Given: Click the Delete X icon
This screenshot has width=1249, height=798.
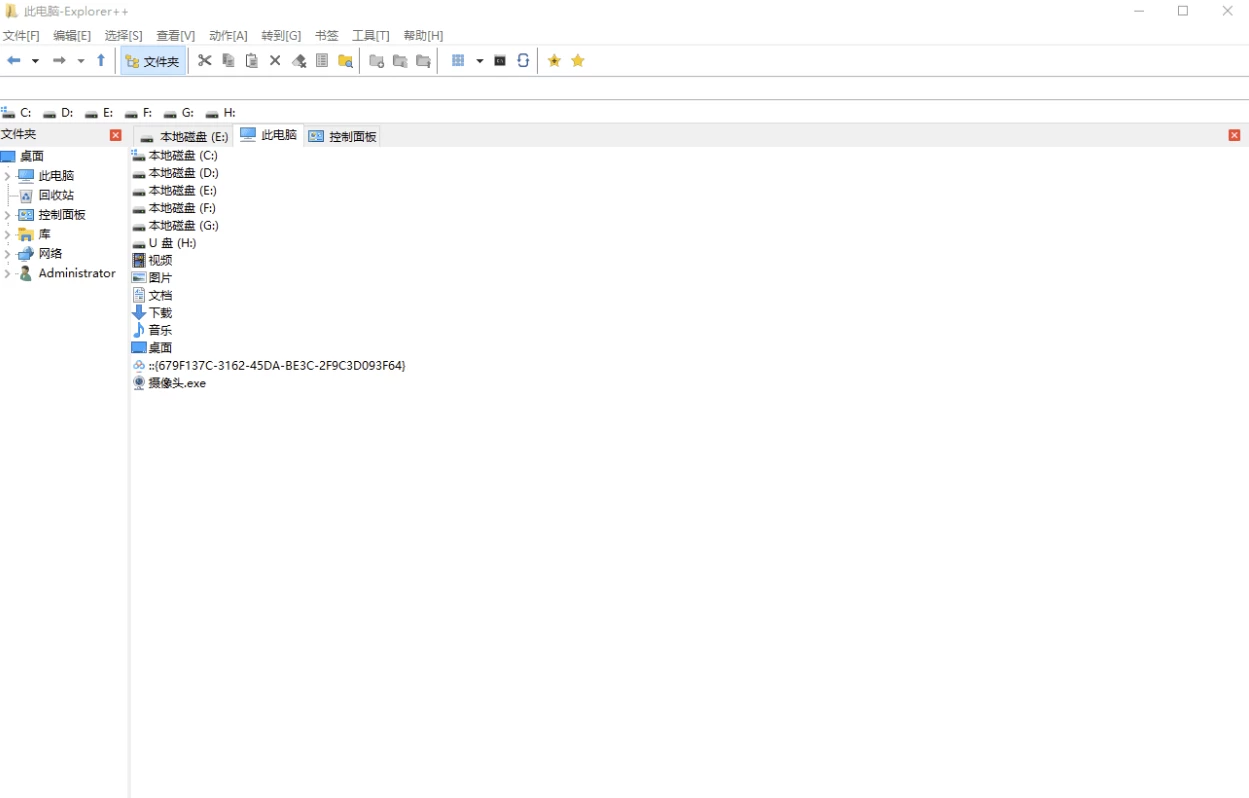Looking at the screenshot, I should point(275,61).
